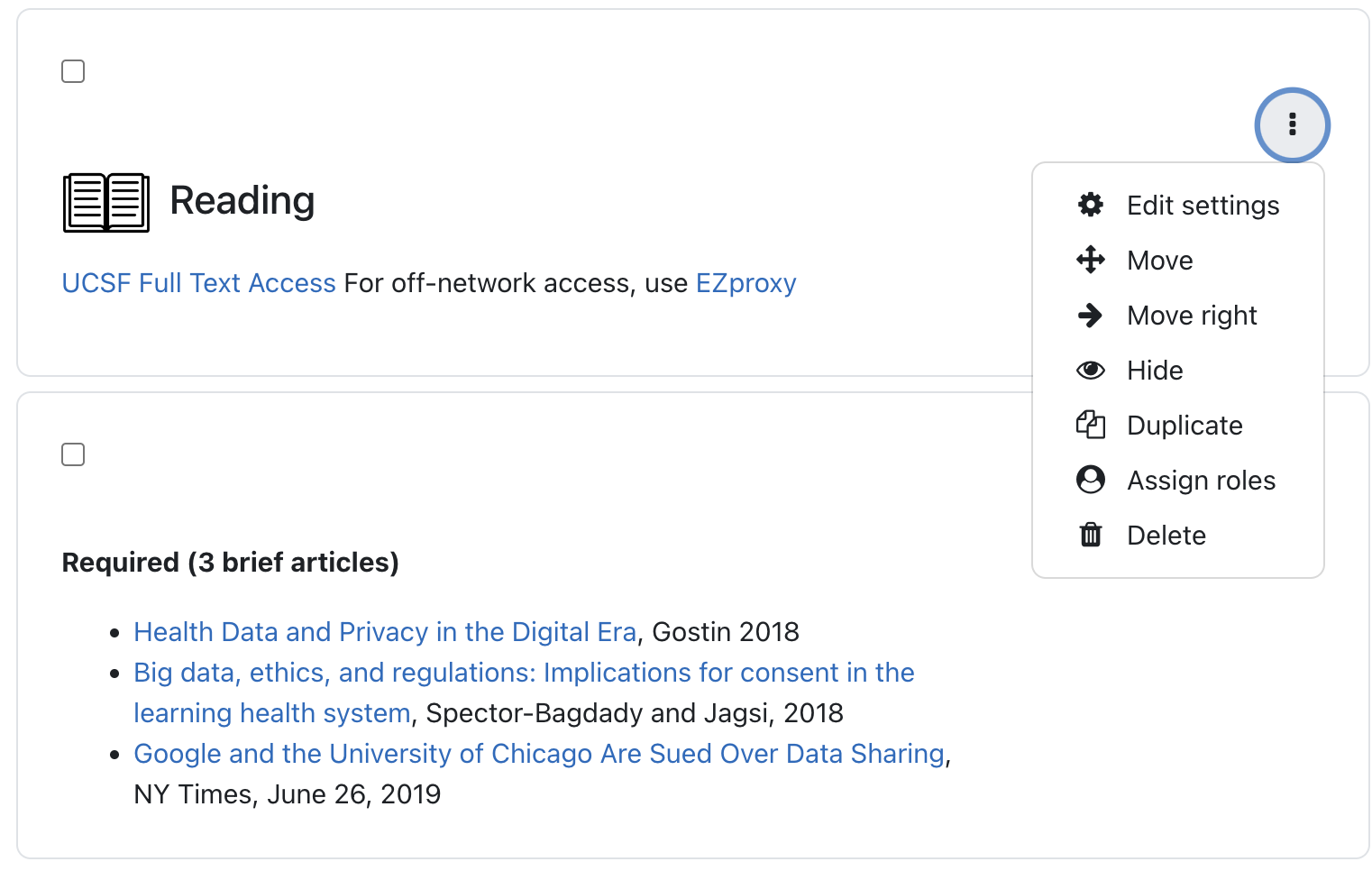Screen dimensions: 1372x871
Task: Click the Required (3 brief articles) heading
Action: (230, 563)
